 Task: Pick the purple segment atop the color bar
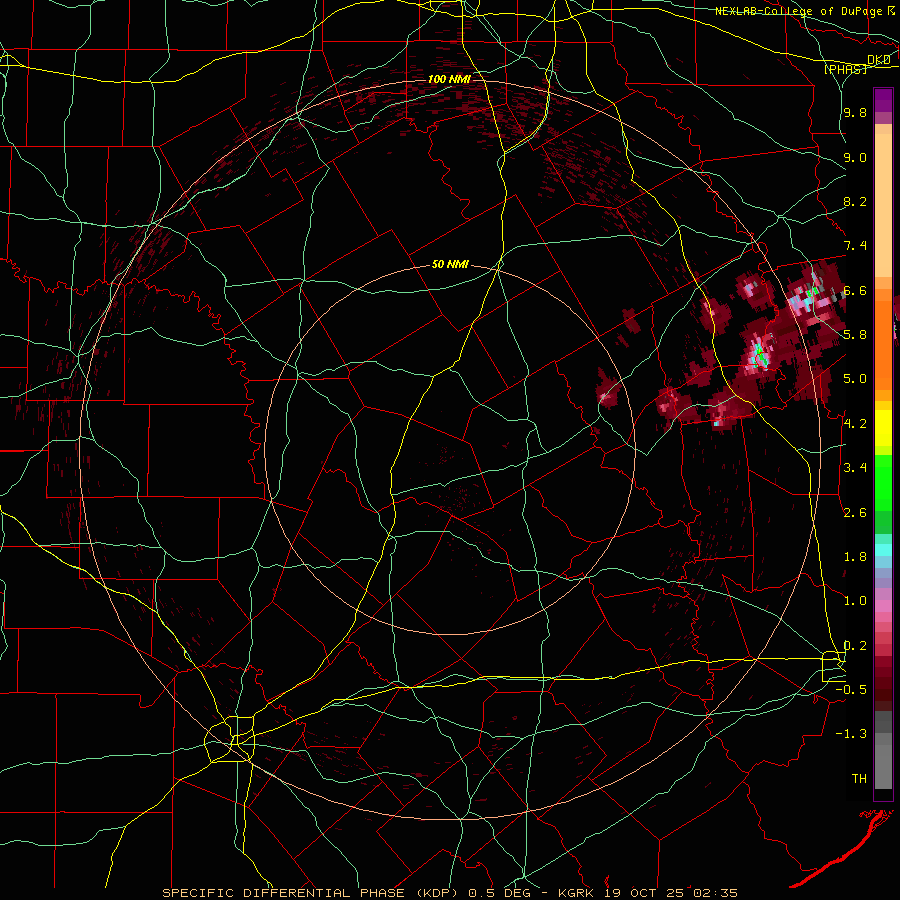coord(883,100)
